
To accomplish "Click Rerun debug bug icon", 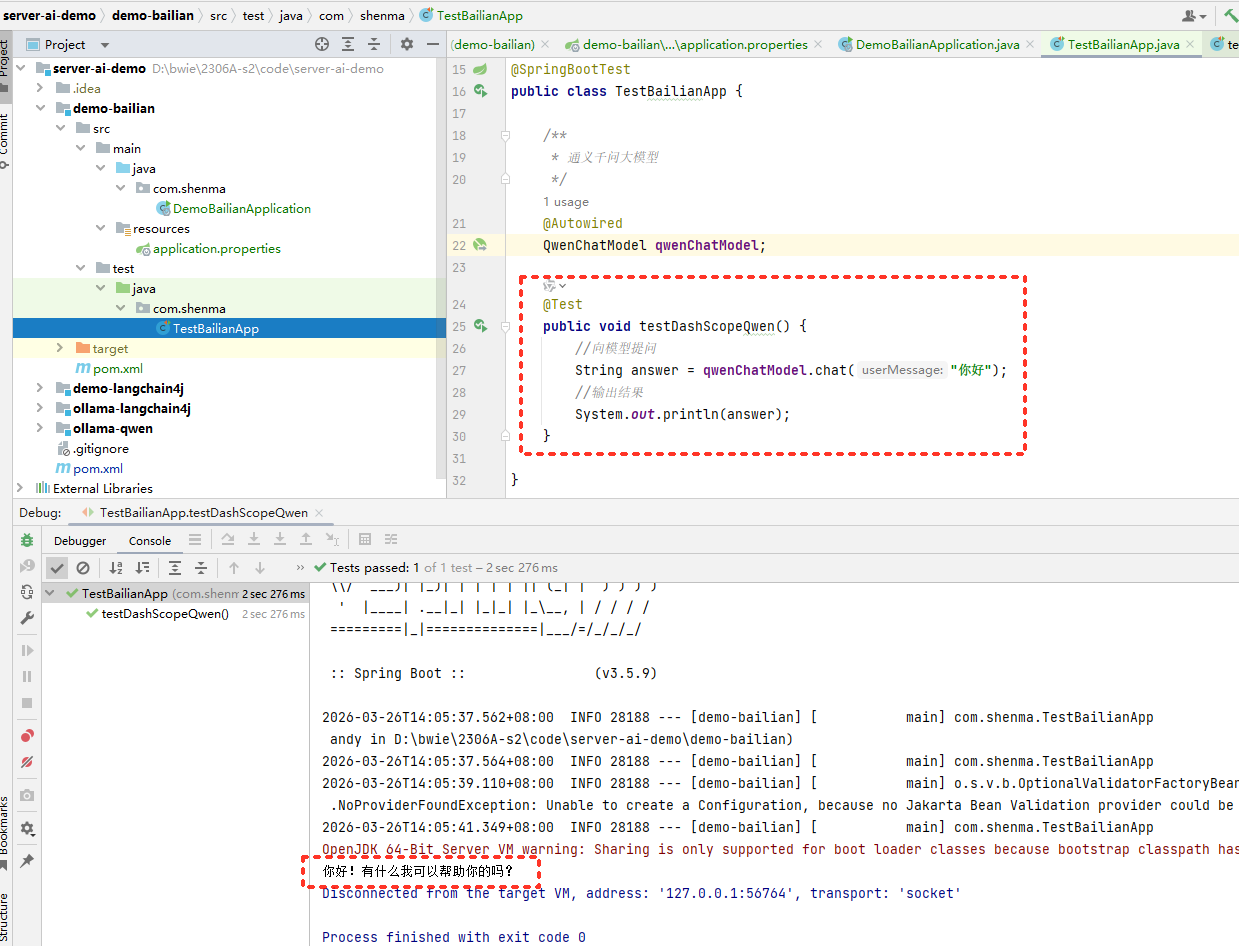I will 27,540.
